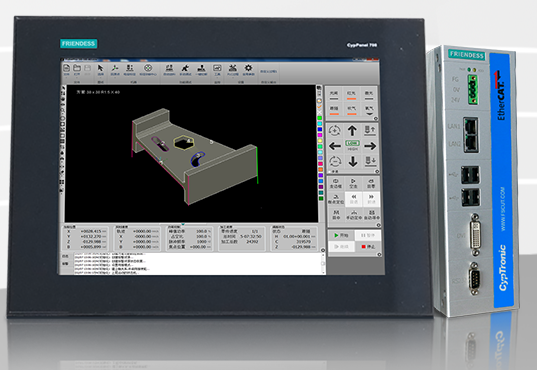Screen dimensions: 537x370
Task: Click the greyed Resume button
Action: [341, 247]
